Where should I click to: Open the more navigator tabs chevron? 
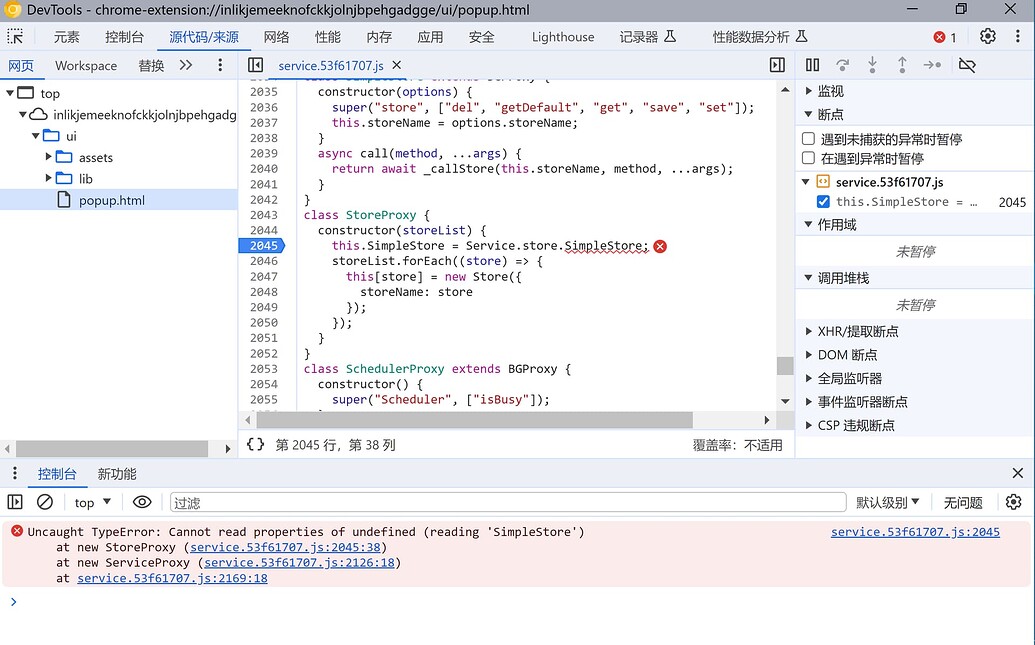click(x=185, y=65)
